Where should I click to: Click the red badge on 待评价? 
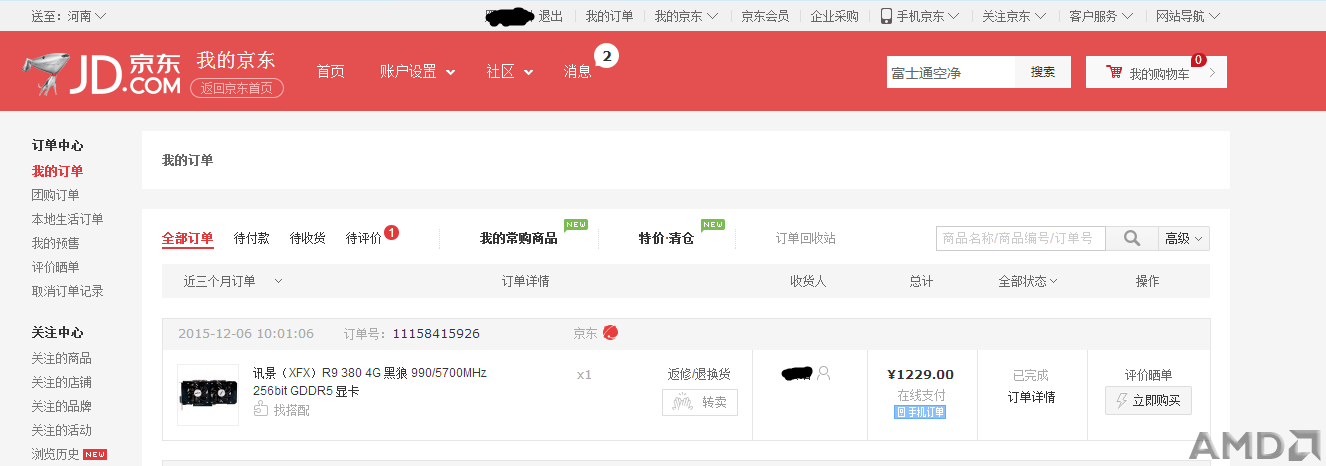[392, 232]
